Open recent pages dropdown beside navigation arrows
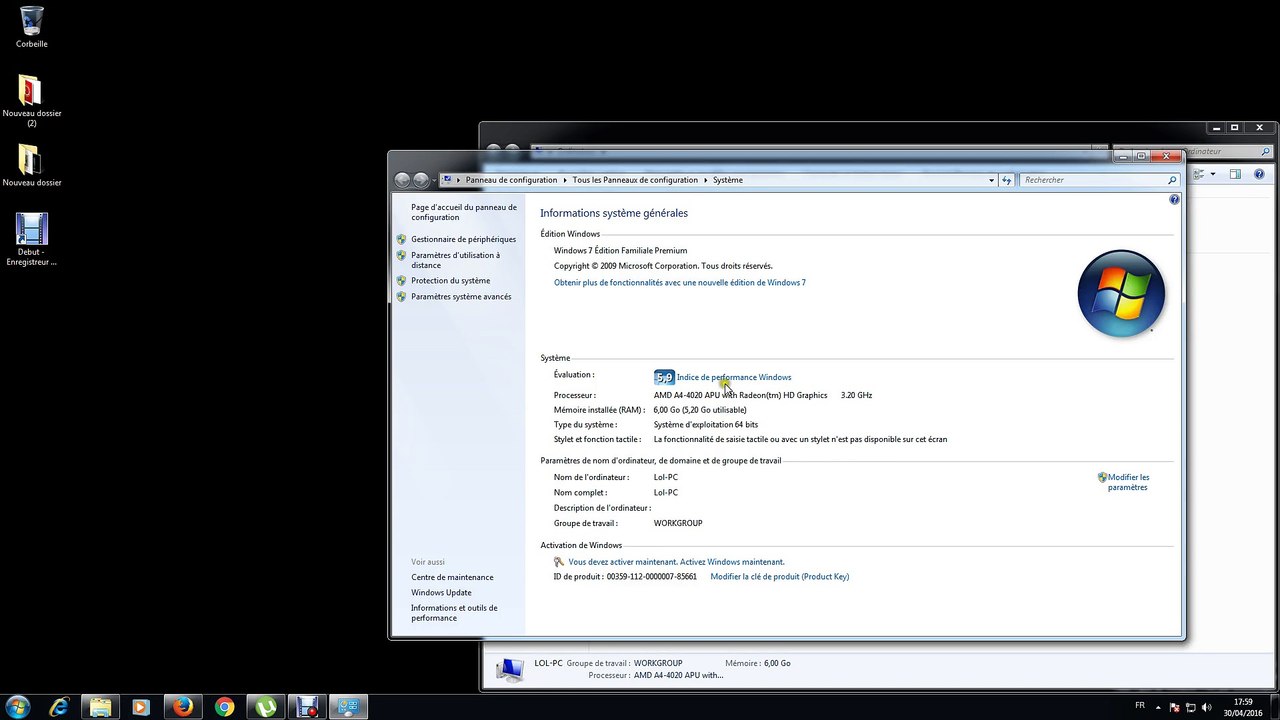The height and width of the screenshot is (720, 1280). click(434, 181)
